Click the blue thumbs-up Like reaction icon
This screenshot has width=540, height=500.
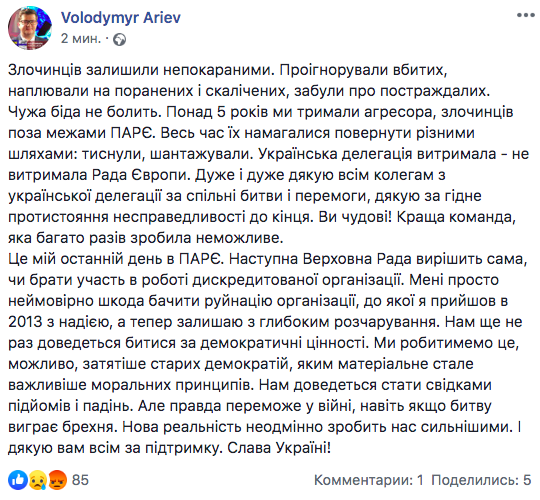[18, 480]
